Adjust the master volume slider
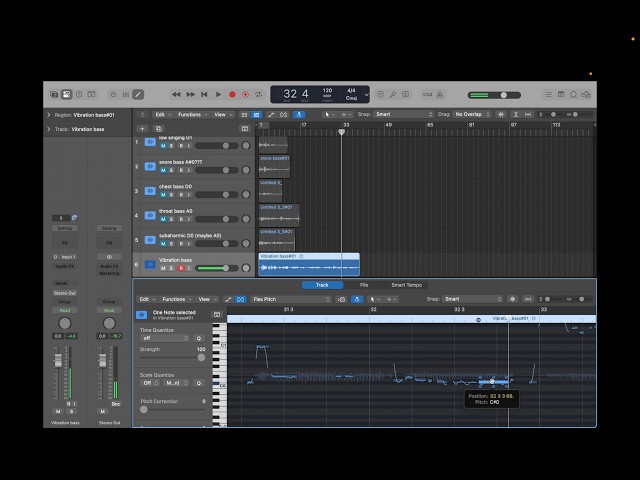This screenshot has height=480, width=640. (494, 95)
